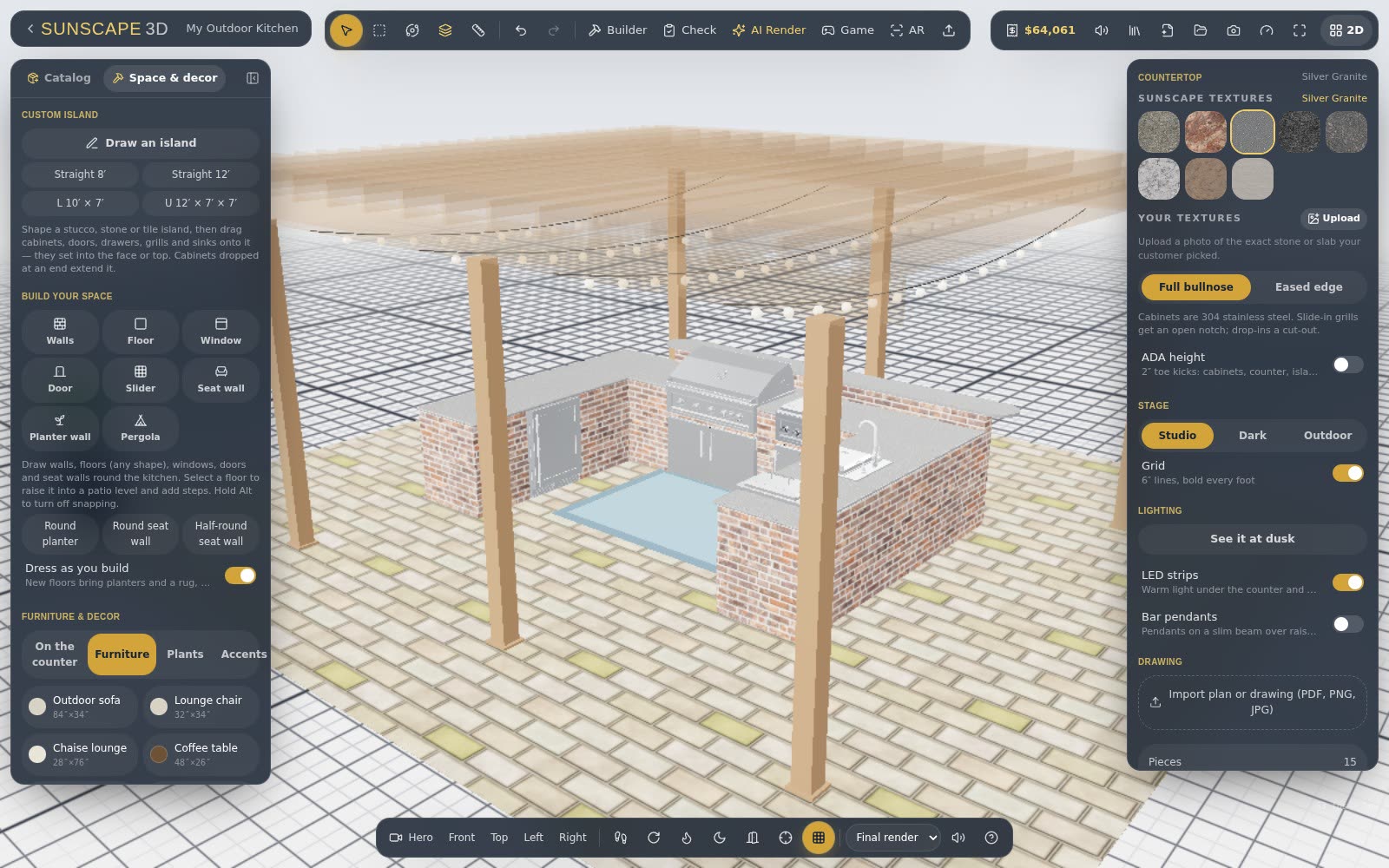Open help in bottom toolbar
Screen dimensions: 1389x868
click(991, 838)
